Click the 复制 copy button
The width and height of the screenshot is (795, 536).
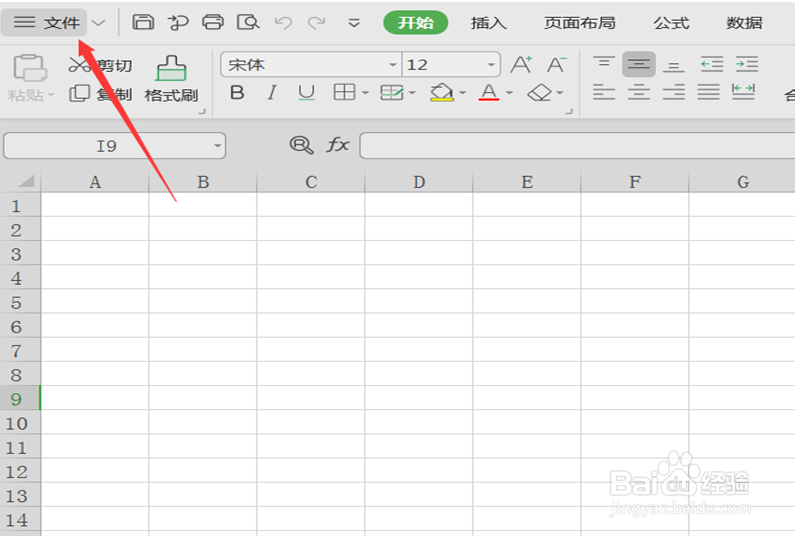click(100, 94)
